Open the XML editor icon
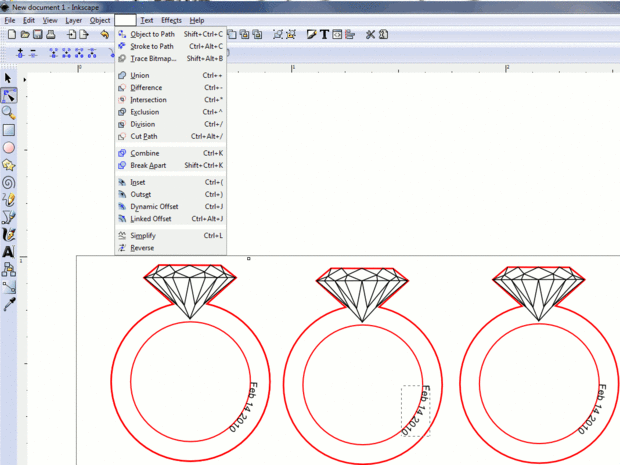The width and height of the screenshot is (620, 465). [x=337, y=34]
